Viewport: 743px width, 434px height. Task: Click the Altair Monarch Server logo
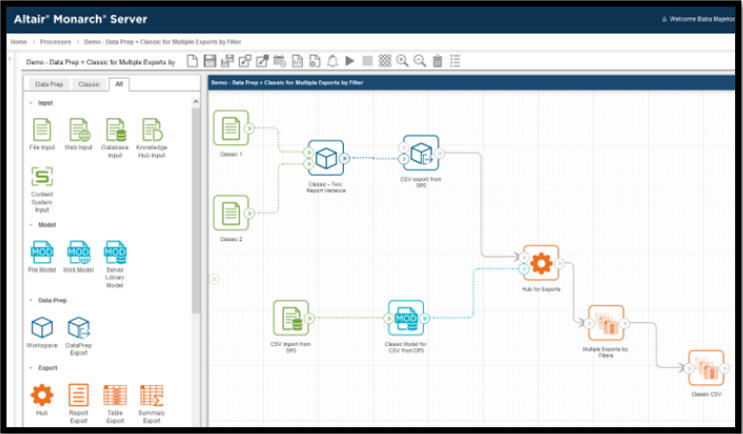point(80,19)
